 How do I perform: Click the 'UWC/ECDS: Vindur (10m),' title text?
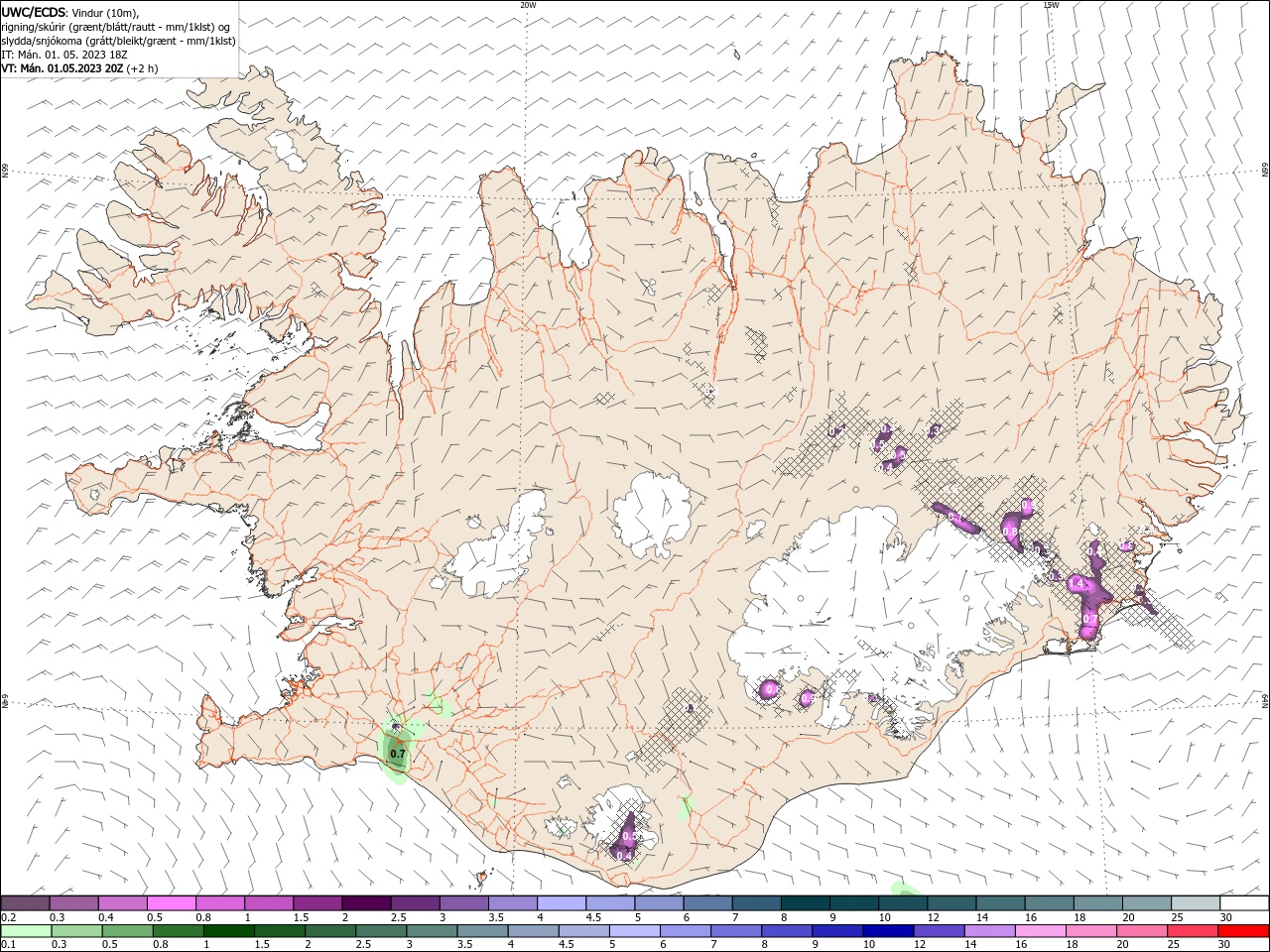pyautogui.click(x=70, y=12)
